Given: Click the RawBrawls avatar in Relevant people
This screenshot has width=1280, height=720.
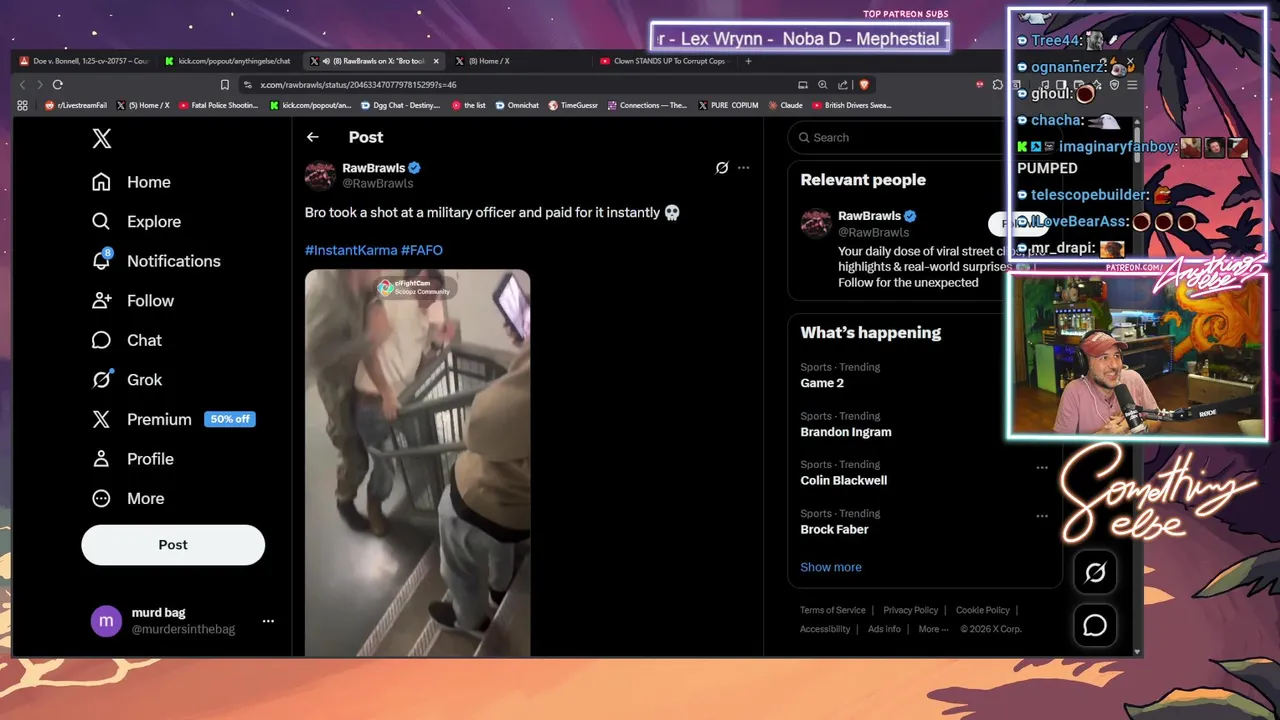Looking at the screenshot, I should (816, 223).
